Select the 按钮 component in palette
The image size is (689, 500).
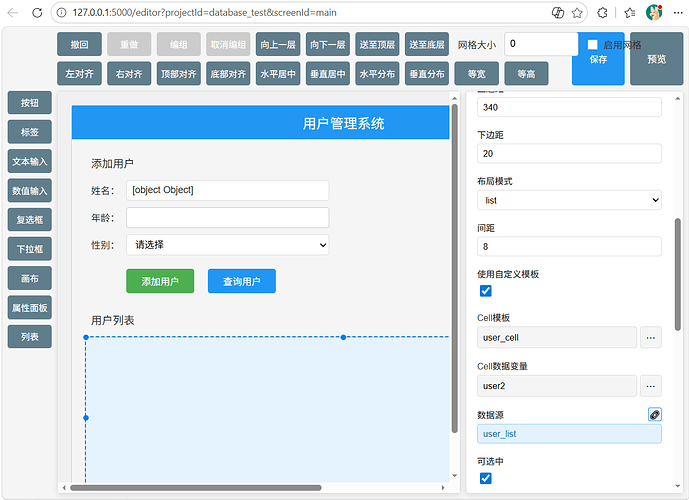tap(30, 102)
